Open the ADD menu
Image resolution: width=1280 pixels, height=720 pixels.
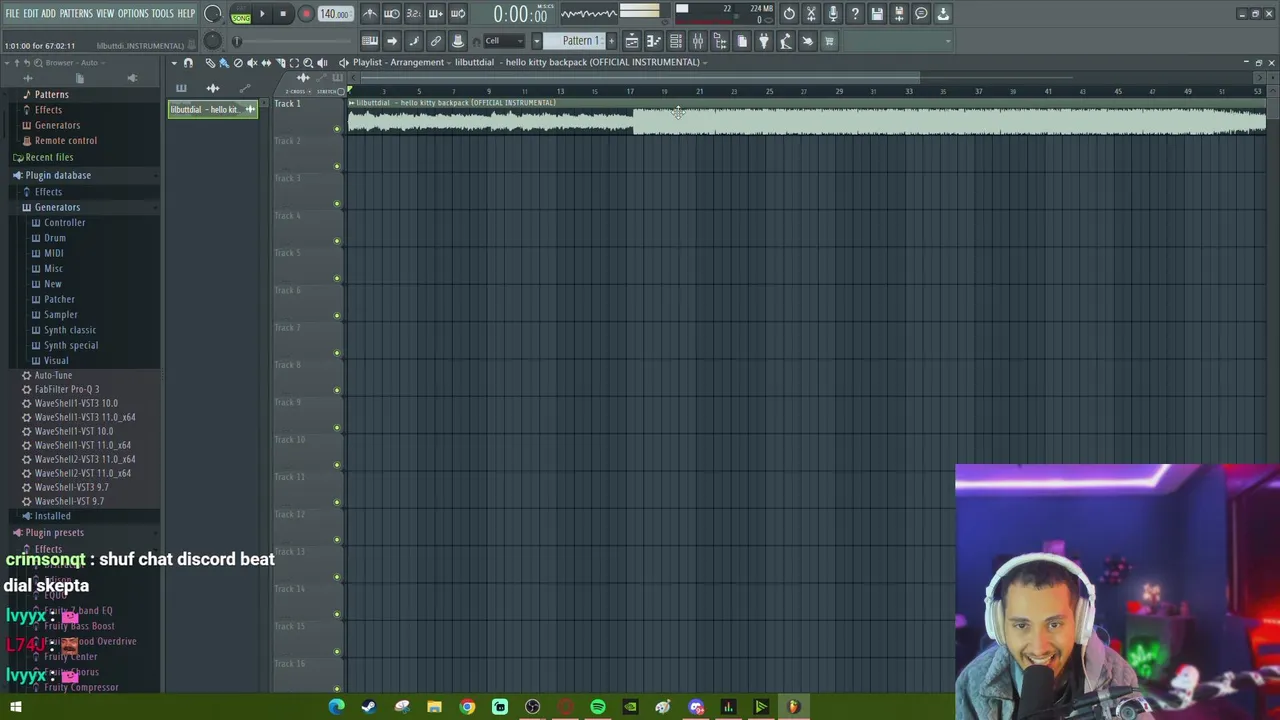(48, 14)
